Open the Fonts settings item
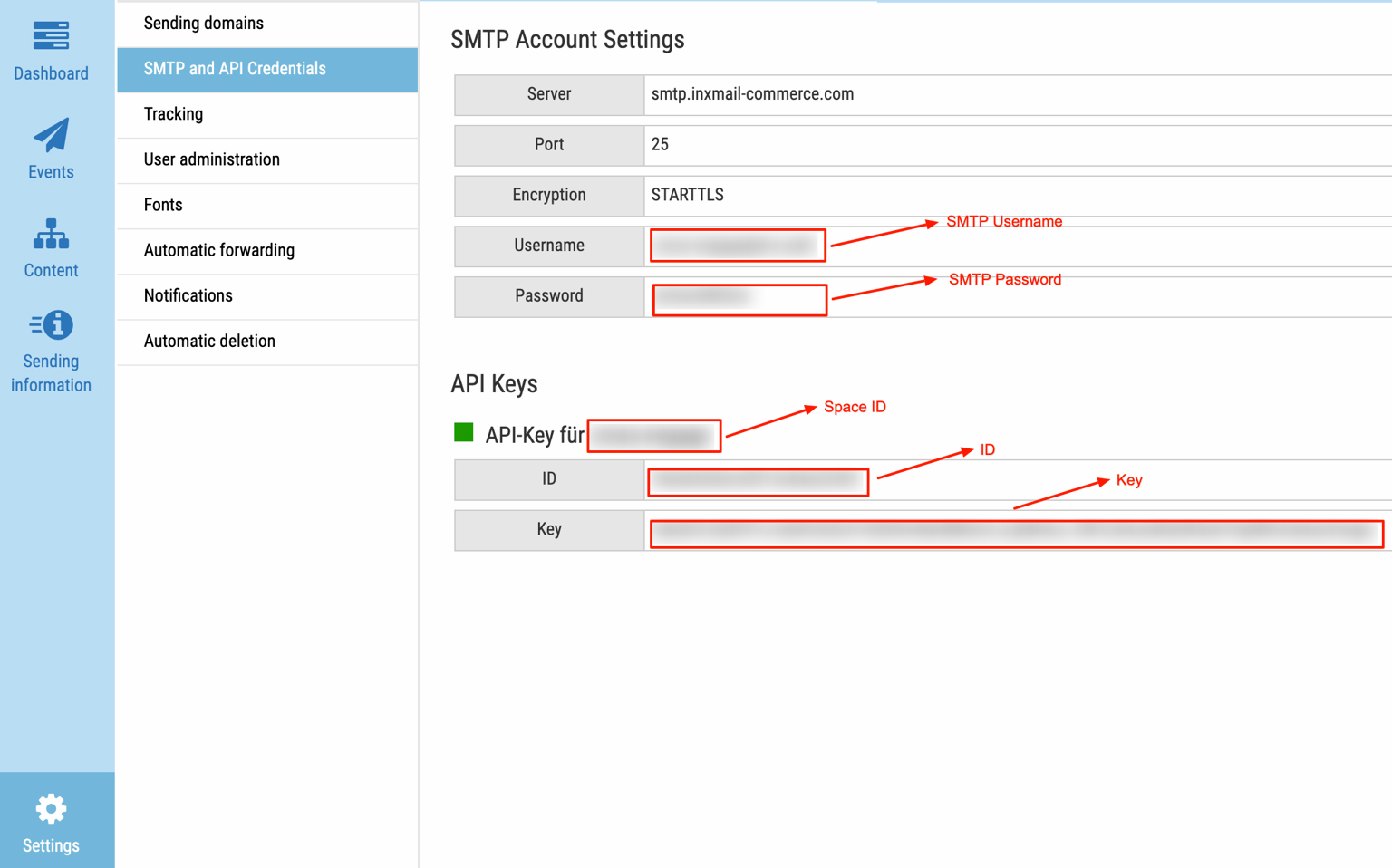 tap(267, 205)
